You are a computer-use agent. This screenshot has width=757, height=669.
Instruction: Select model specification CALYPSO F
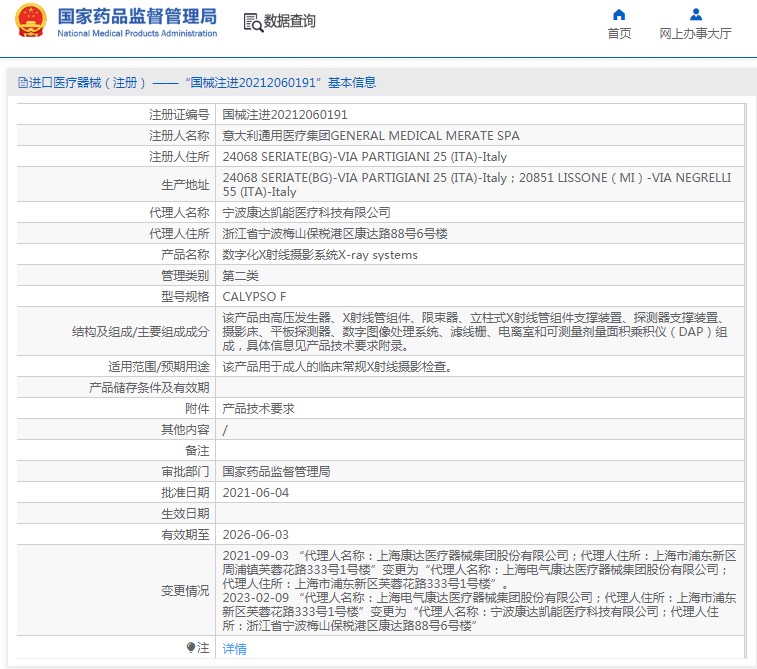254,296
